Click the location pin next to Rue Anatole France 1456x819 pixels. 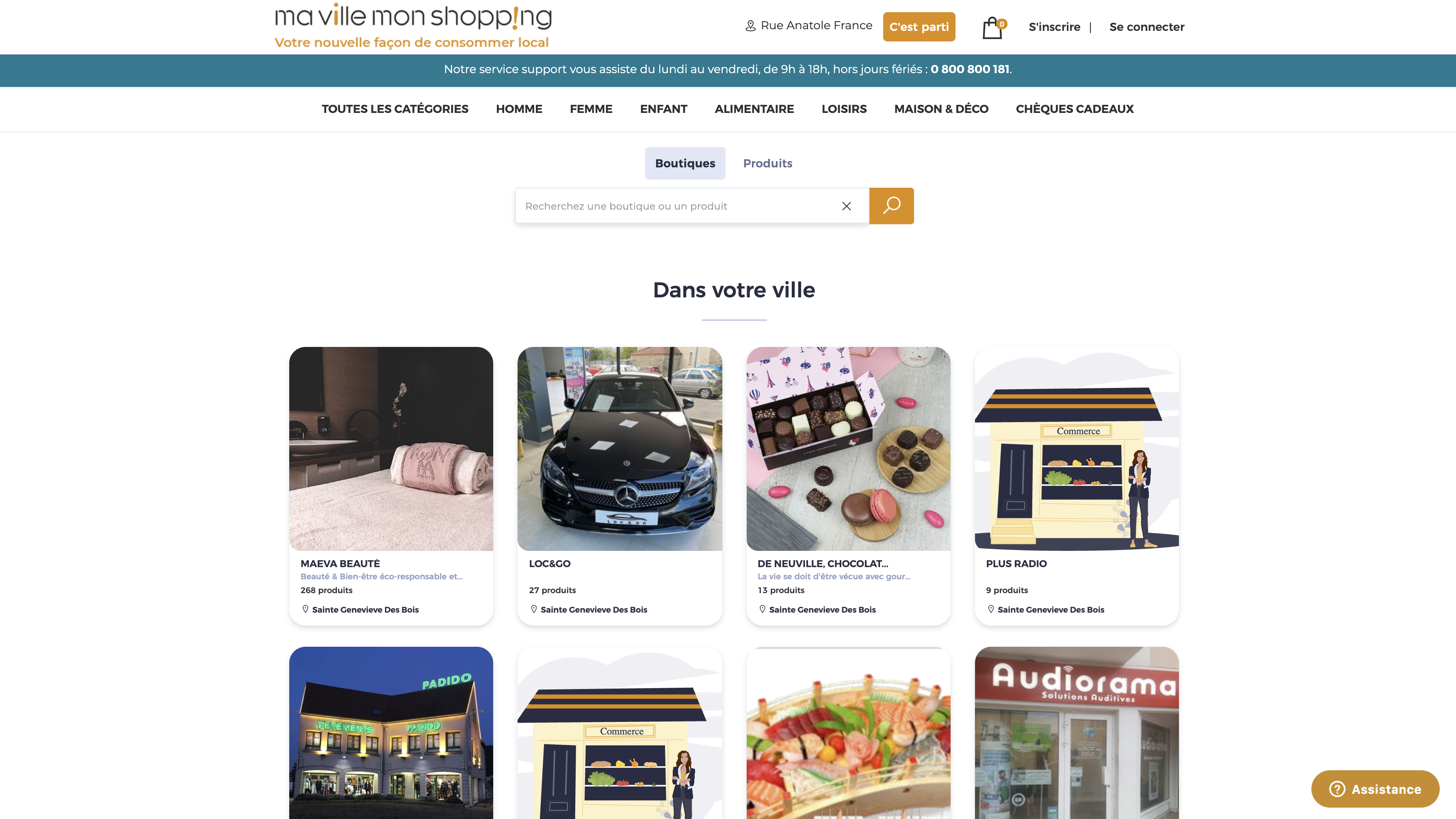[x=750, y=26]
